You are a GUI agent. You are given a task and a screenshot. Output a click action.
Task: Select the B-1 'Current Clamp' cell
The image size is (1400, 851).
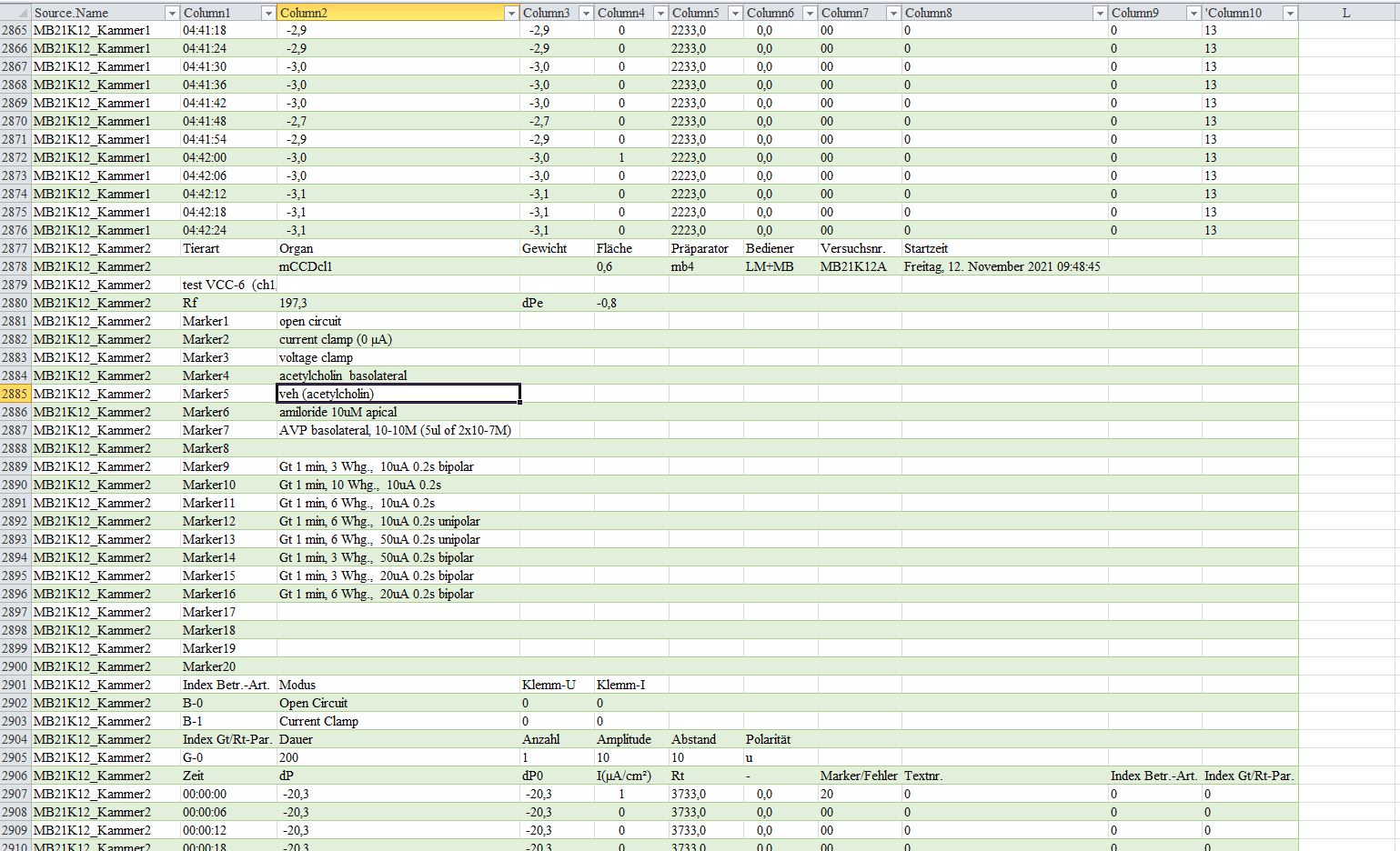click(398, 721)
